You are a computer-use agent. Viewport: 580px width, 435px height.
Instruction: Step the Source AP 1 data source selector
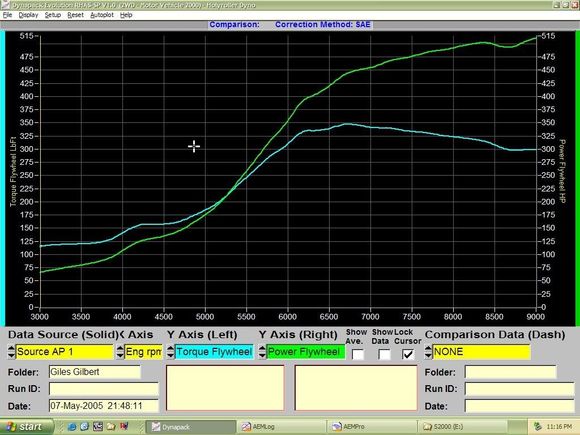(x=11, y=352)
